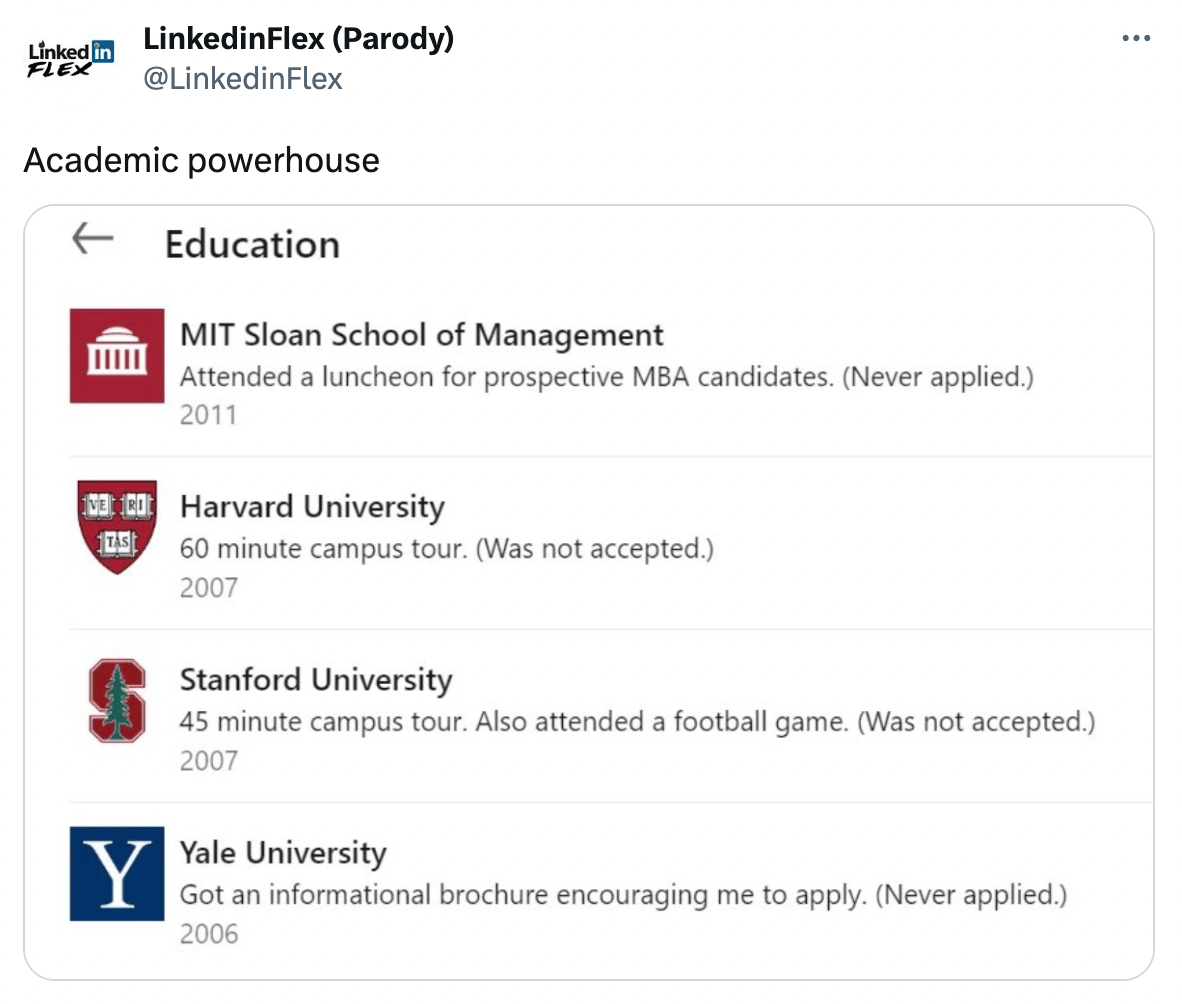Click the 2011 year under MIT Sloan
The image size is (1182, 1004).
[x=208, y=414]
